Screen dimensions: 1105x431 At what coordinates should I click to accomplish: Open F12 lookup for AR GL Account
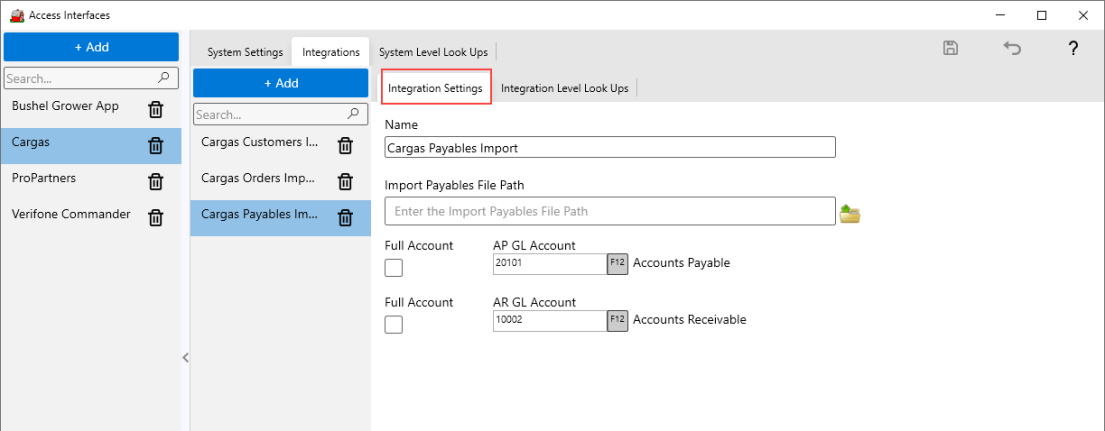pyautogui.click(x=617, y=320)
